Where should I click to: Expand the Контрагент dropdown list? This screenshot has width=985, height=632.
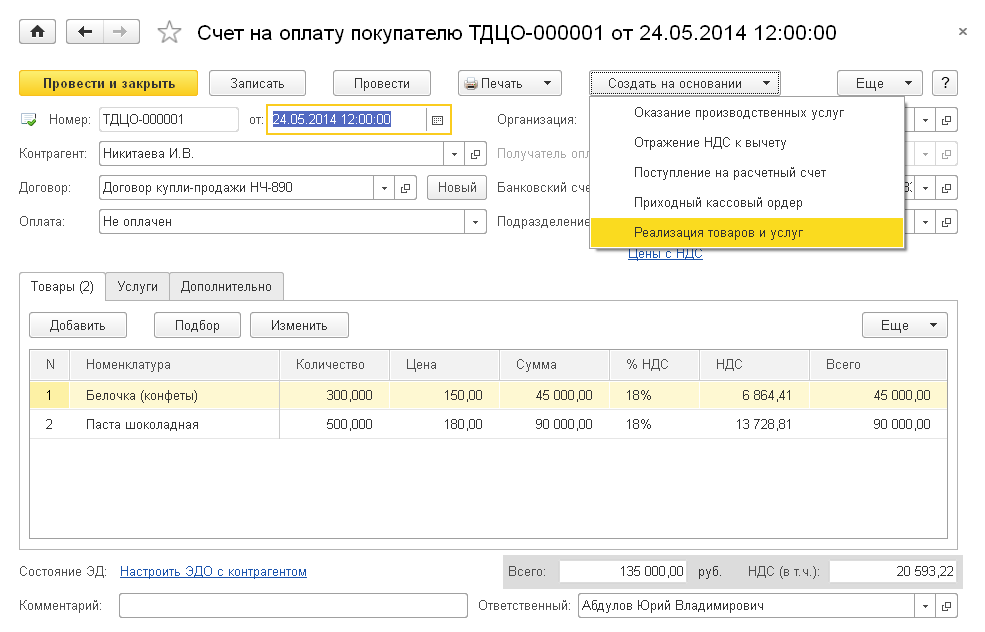coord(455,154)
